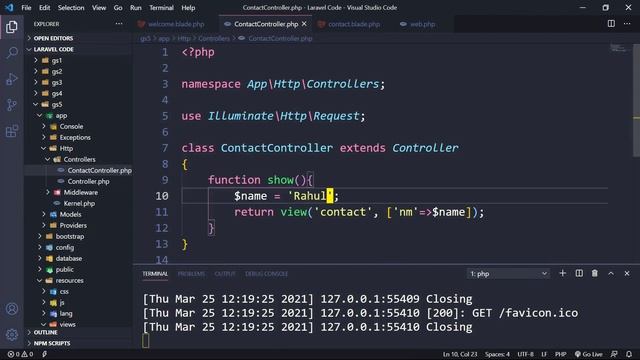Screen dimensions: 640x360
Task: Select ContactController.php in the file tree
Action: click(x=99, y=171)
